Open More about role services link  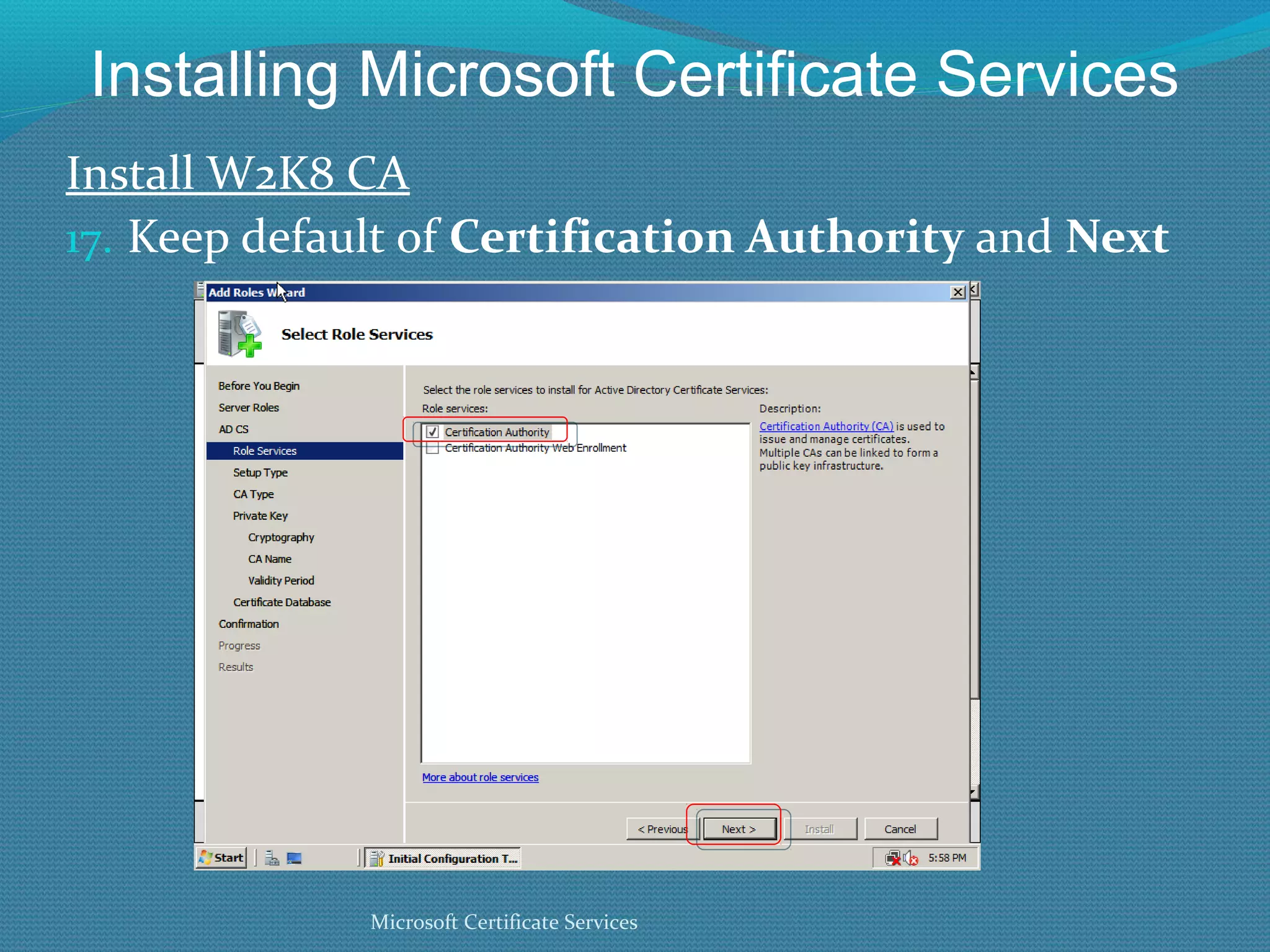(x=480, y=777)
